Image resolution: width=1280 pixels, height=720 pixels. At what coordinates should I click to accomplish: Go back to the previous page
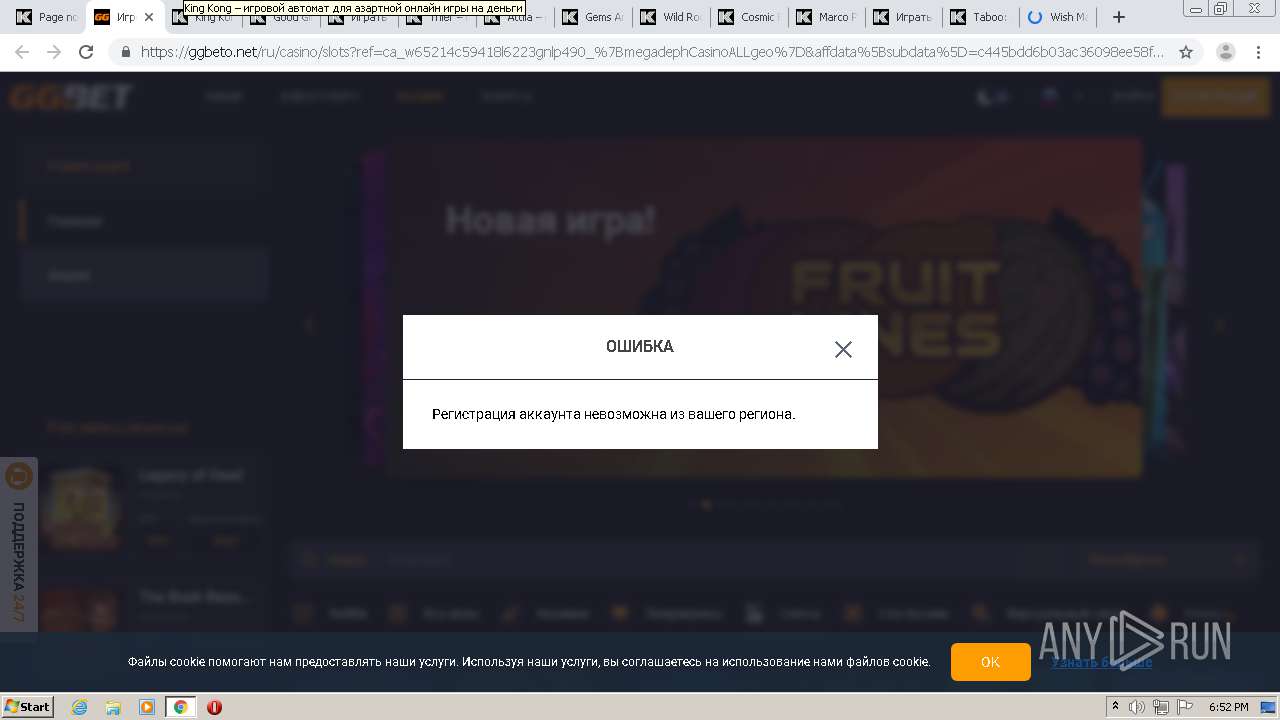tap(22, 52)
